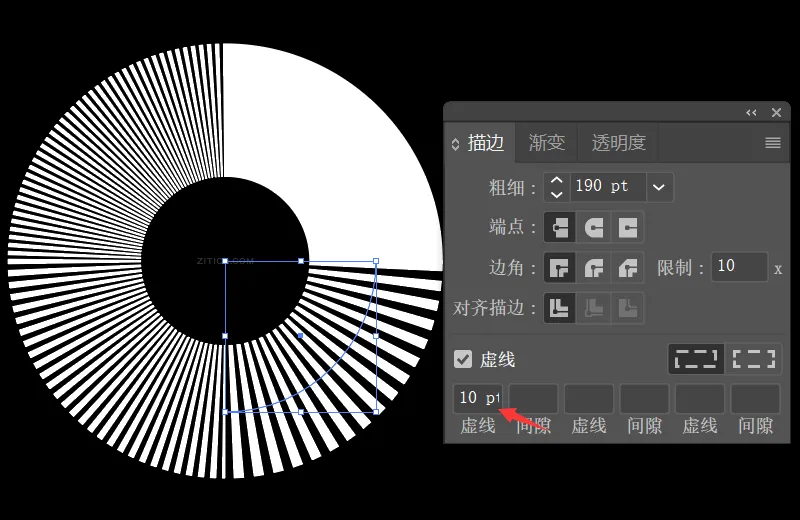The image size is (800, 520).
Task: Select the round cap endpoint icon
Action: click(x=594, y=227)
